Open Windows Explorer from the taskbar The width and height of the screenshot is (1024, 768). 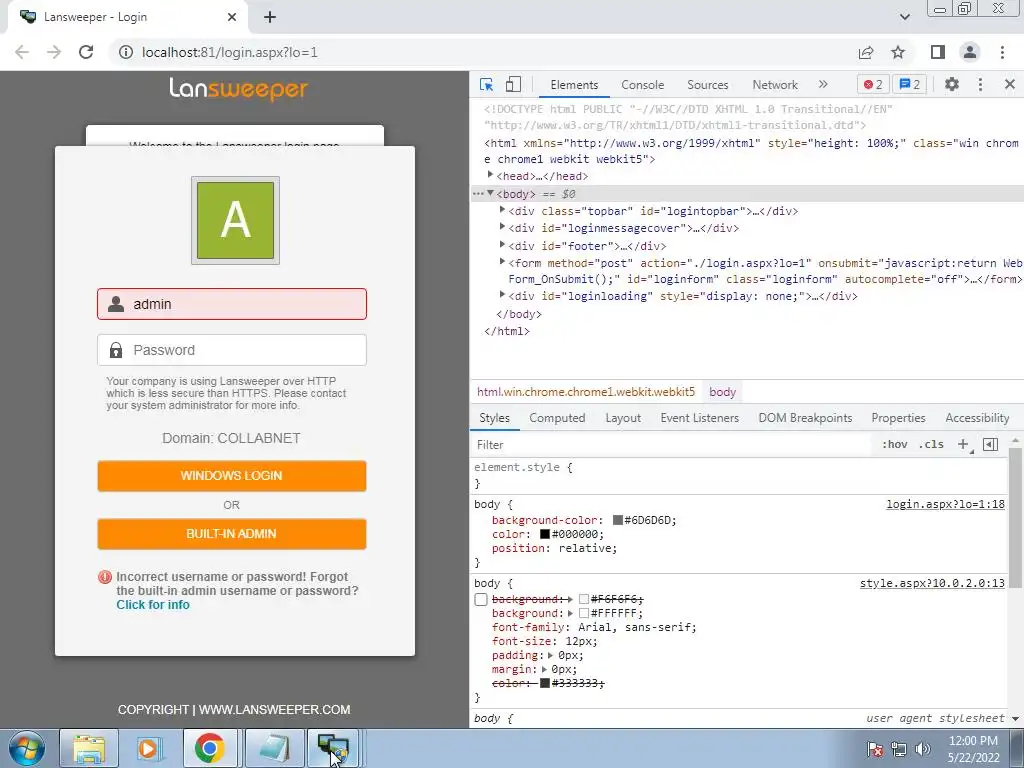click(89, 748)
